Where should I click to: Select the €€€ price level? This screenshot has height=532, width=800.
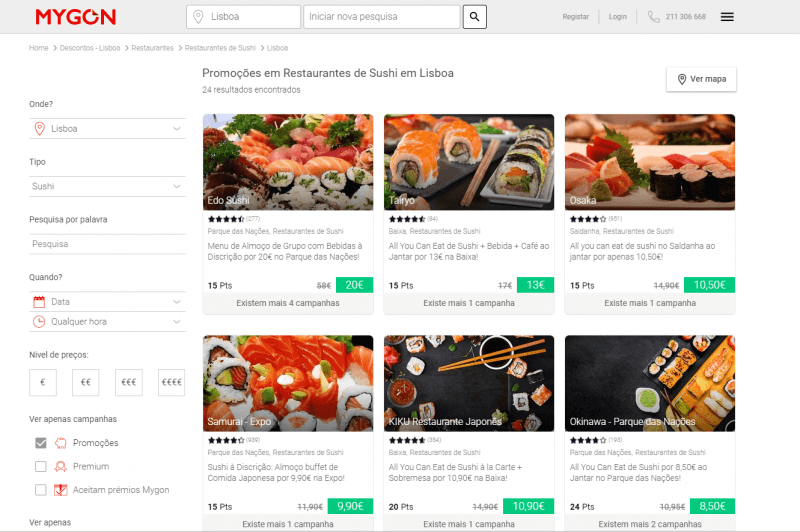pyautogui.click(x=129, y=382)
